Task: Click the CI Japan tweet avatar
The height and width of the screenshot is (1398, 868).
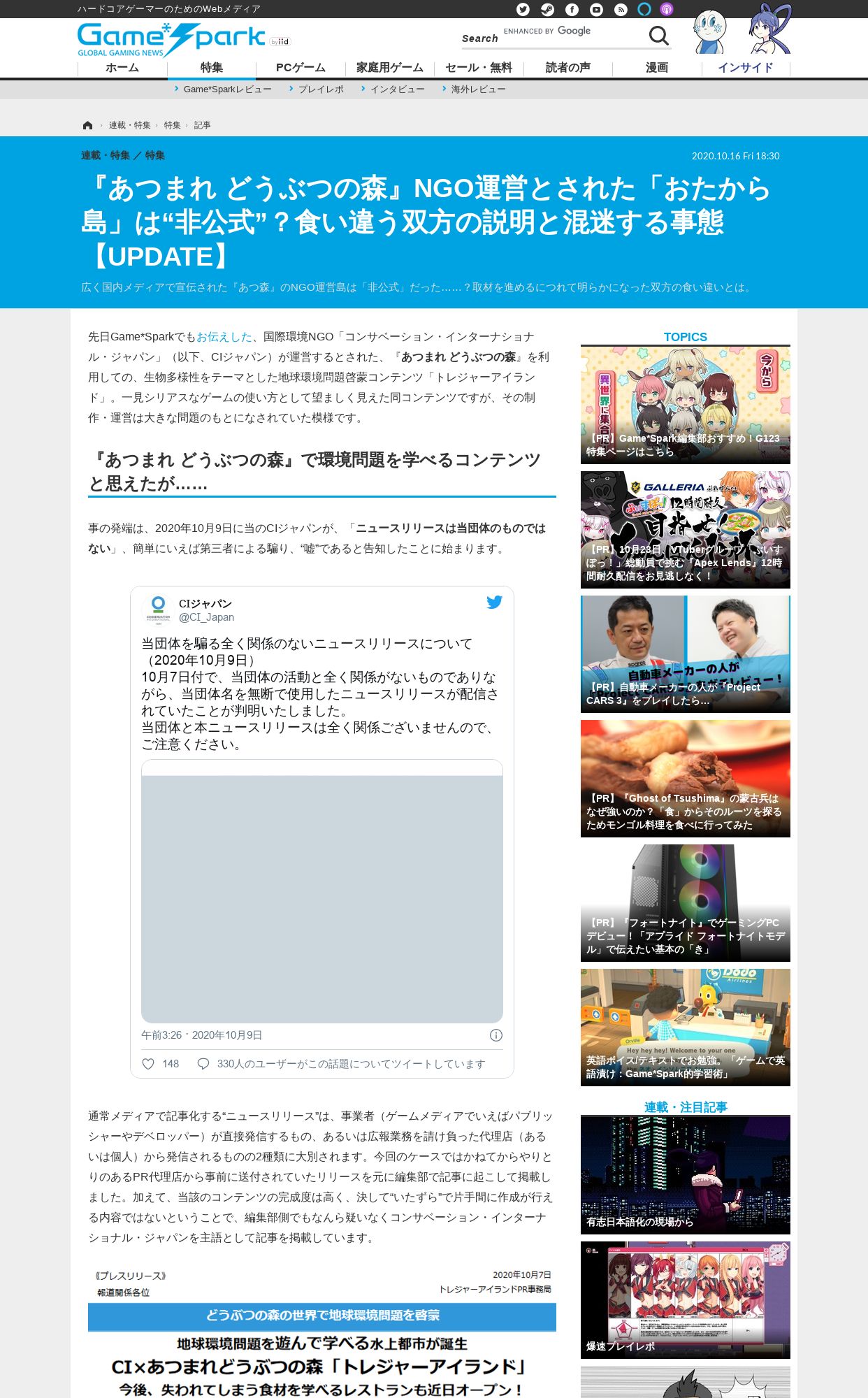Action: coord(158,609)
